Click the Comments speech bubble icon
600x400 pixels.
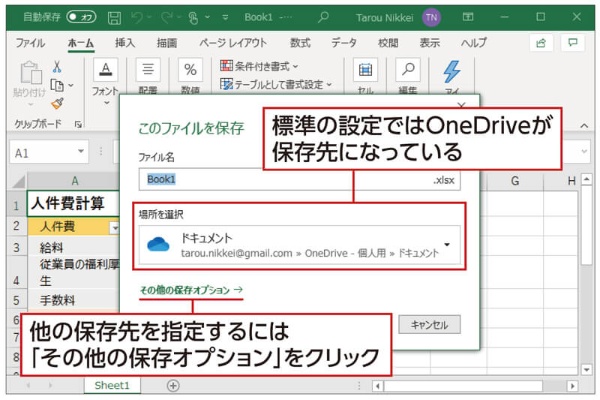[x=572, y=42]
